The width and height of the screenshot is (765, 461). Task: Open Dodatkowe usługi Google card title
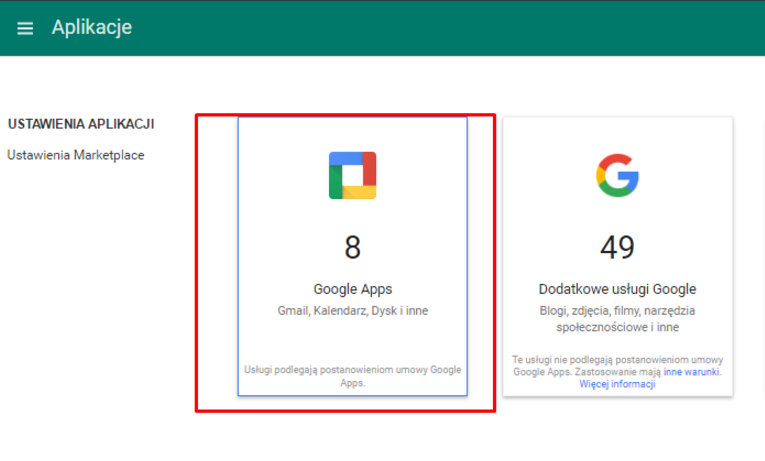(x=617, y=289)
